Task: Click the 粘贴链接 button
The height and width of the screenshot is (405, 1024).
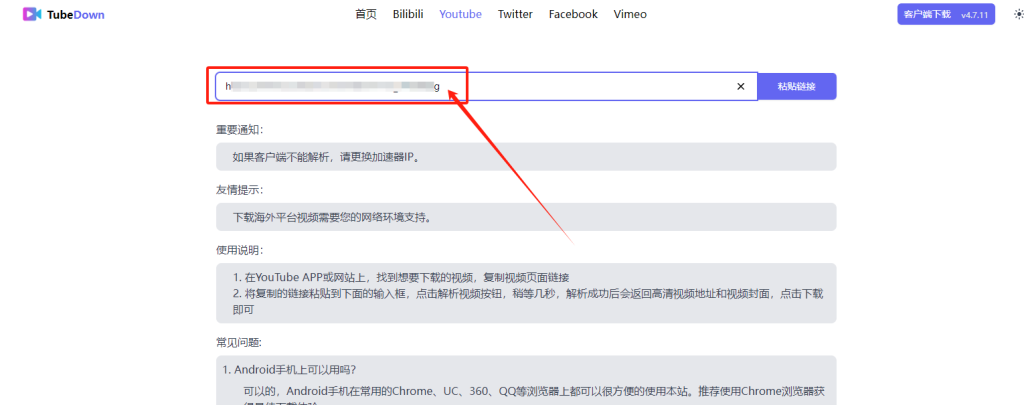Action: (797, 86)
